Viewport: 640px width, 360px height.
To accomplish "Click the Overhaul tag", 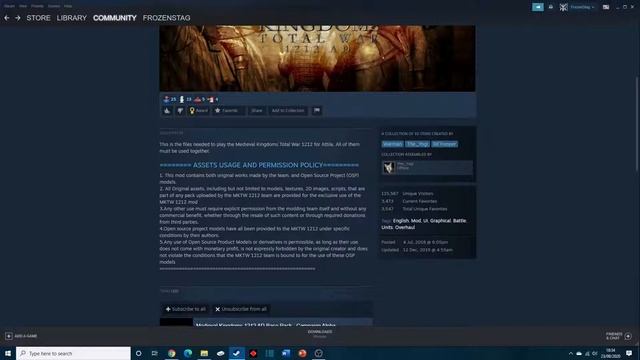I will [405, 227].
